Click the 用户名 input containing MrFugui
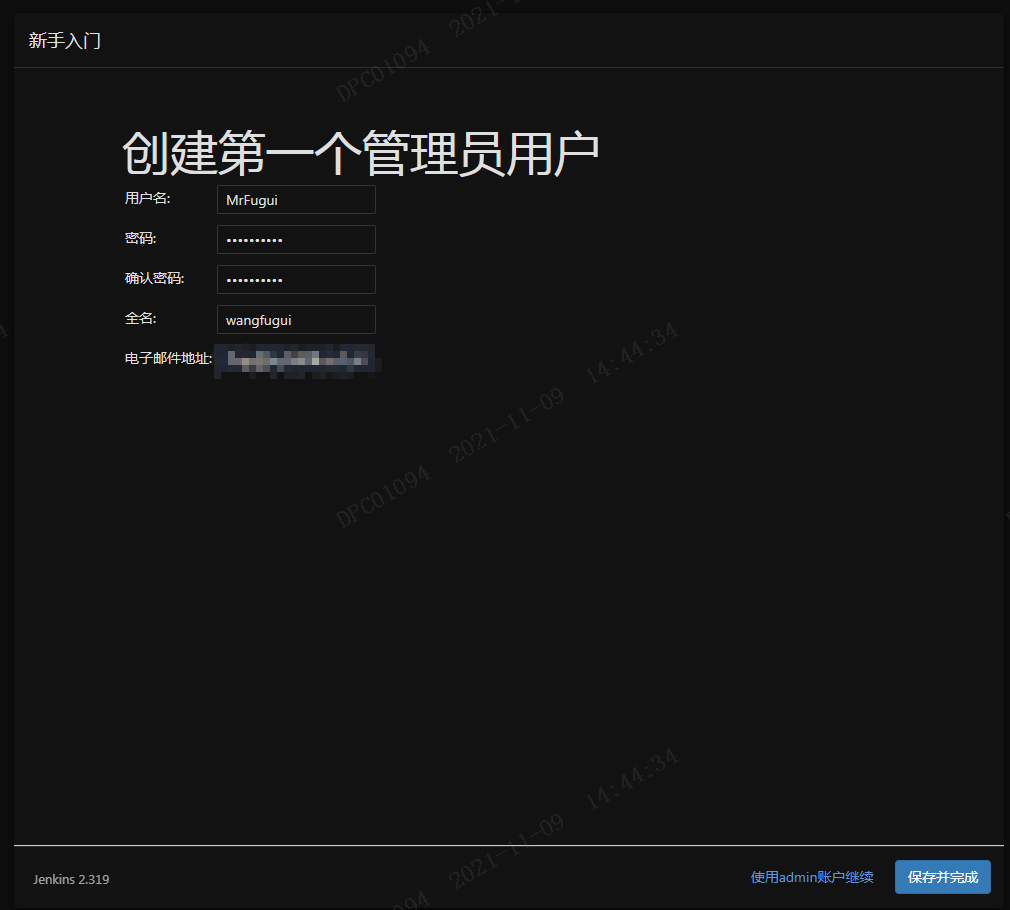This screenshot has width=1010, height=910. point(295,199)
